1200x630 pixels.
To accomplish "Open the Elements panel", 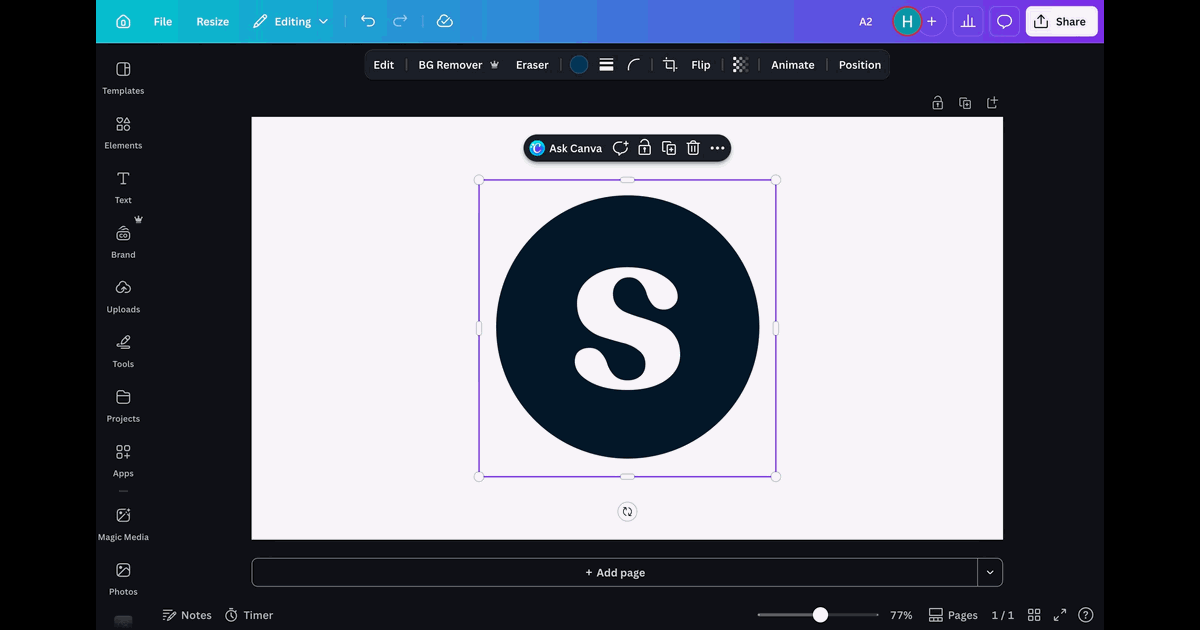I will click(x=123, y=133).
